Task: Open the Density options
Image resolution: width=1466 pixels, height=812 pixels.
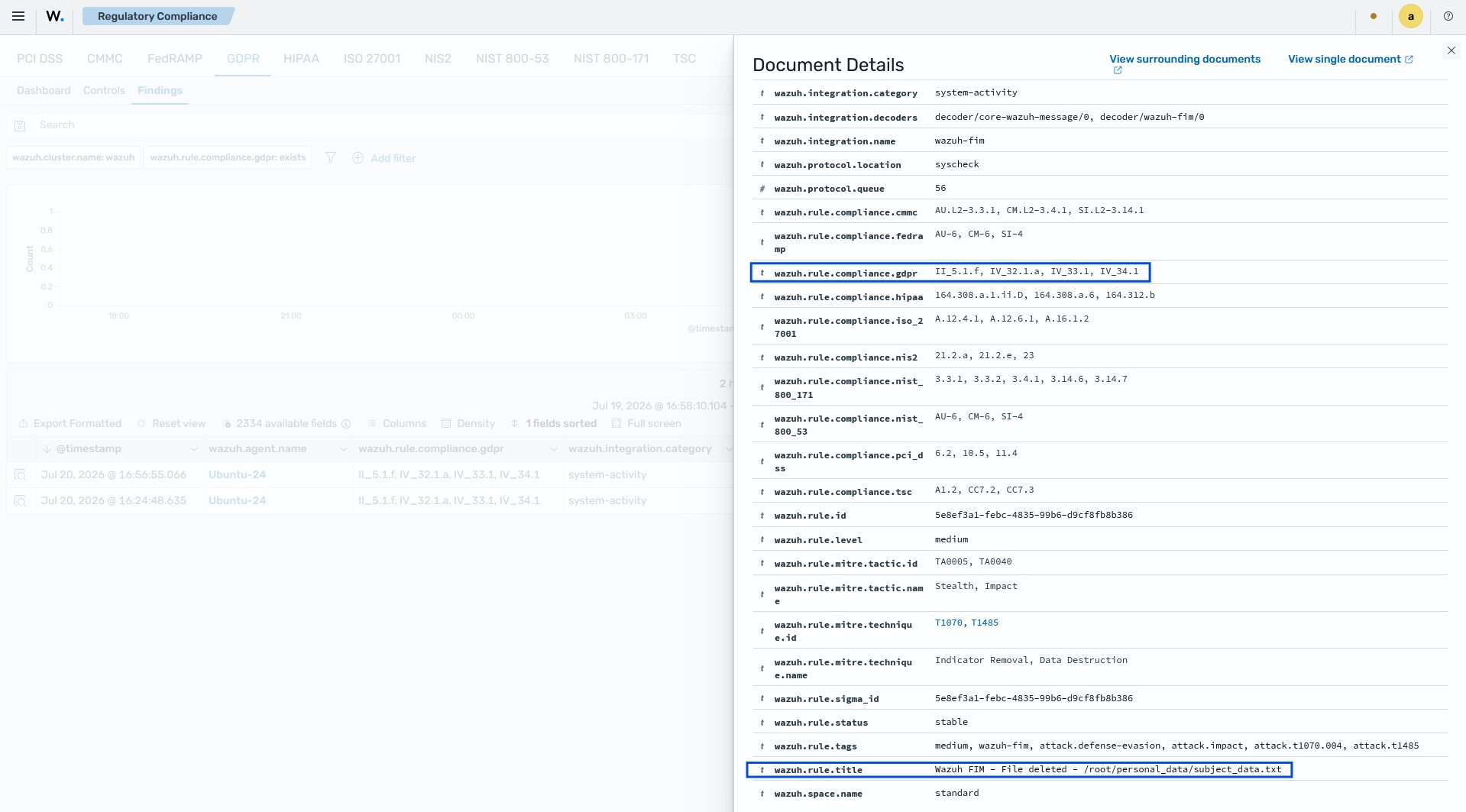Action: [x=468, y=423]
